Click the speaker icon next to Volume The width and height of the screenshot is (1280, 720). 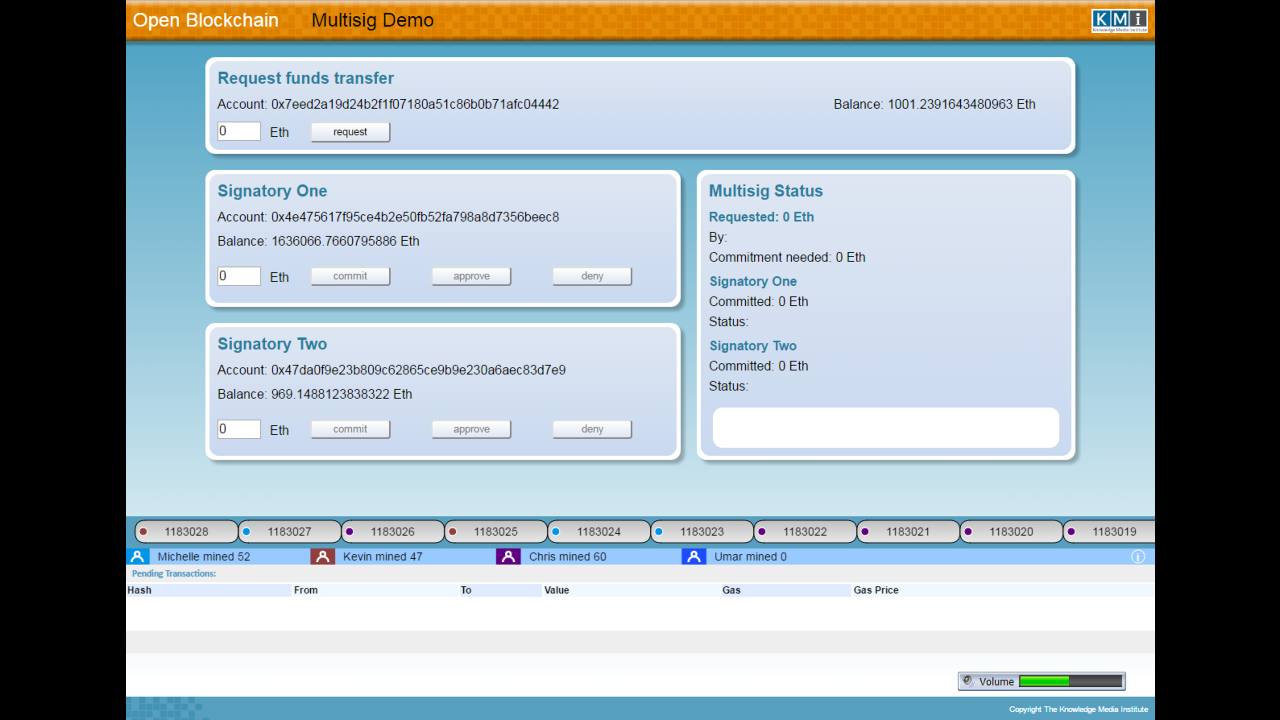[x=967, y=681]
